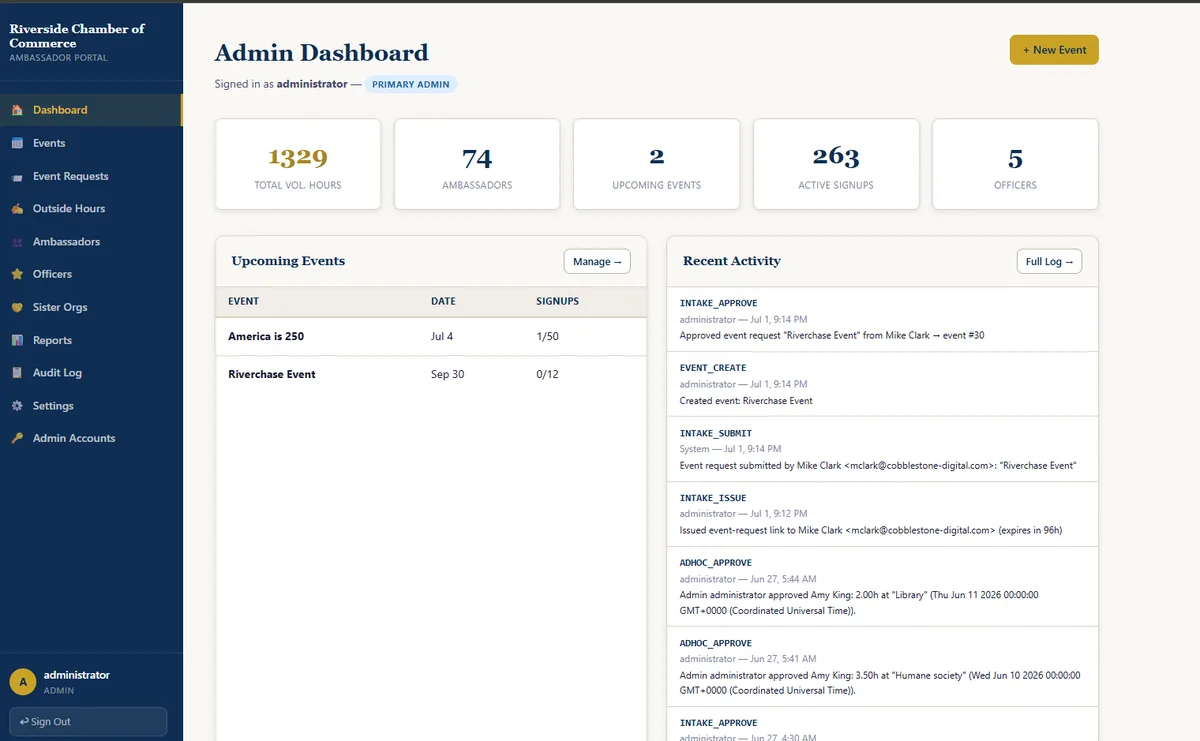Open Admin Accounts page

pyautogui.click(x=91, y=438)
